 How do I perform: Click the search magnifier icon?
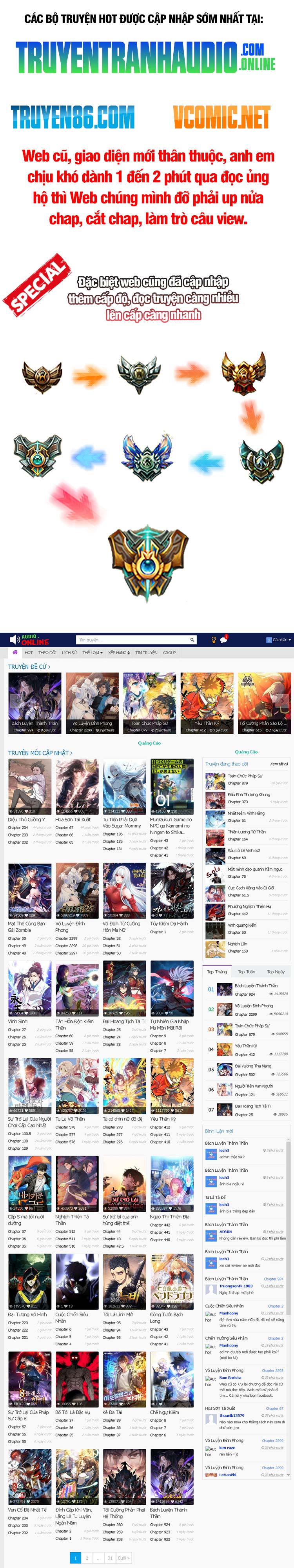(x=192, y=640)
